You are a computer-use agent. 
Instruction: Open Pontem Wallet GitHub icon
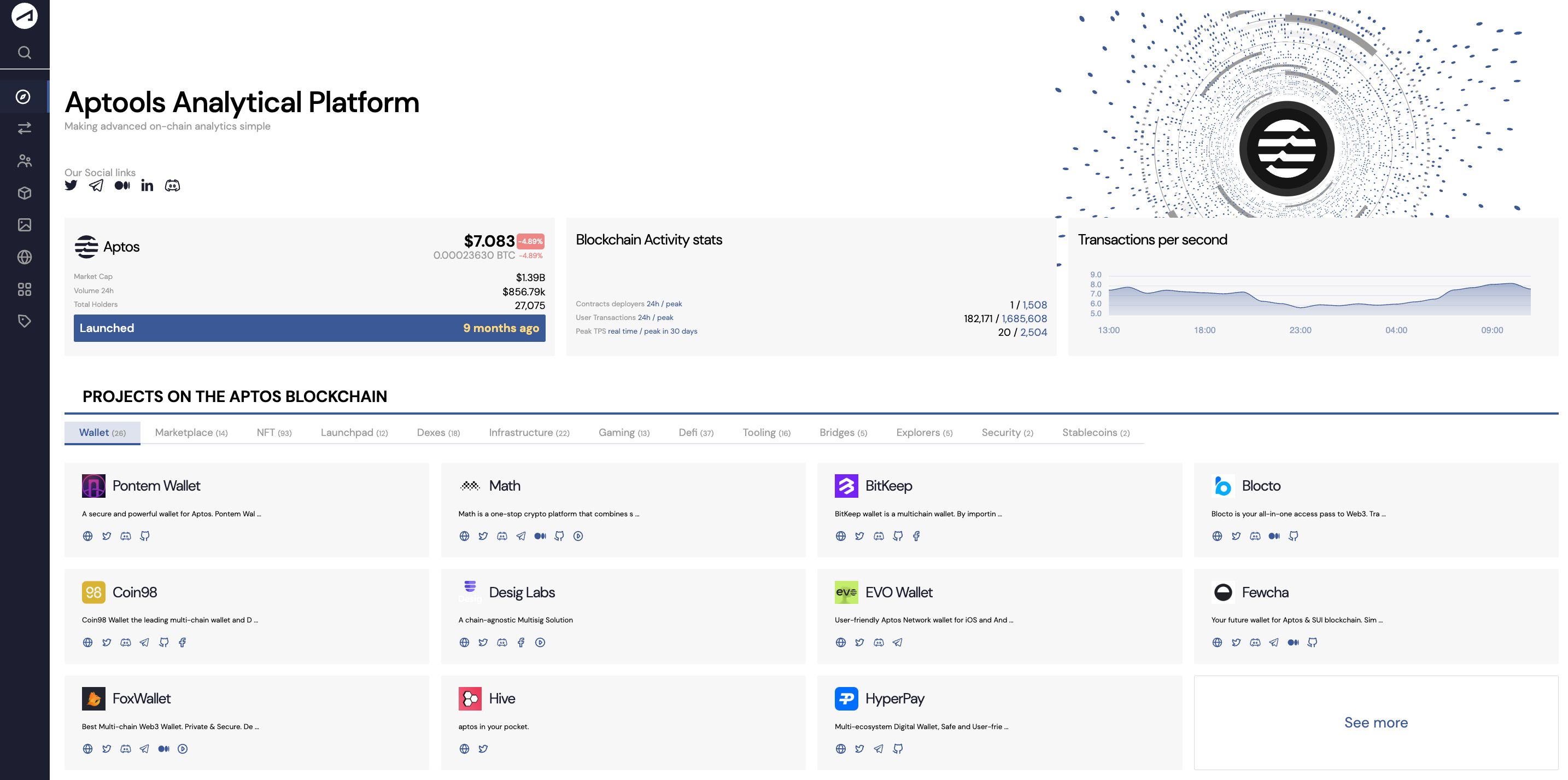tap(145, 536)
